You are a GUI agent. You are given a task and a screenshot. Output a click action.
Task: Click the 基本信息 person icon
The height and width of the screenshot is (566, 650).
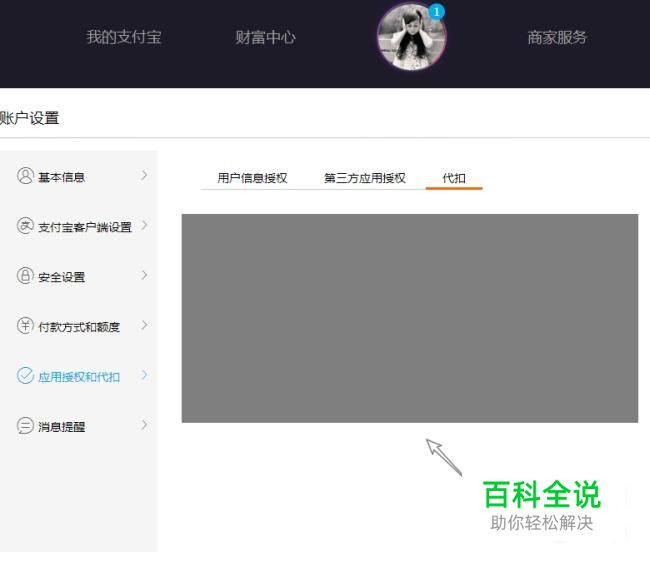pos(25,176)
